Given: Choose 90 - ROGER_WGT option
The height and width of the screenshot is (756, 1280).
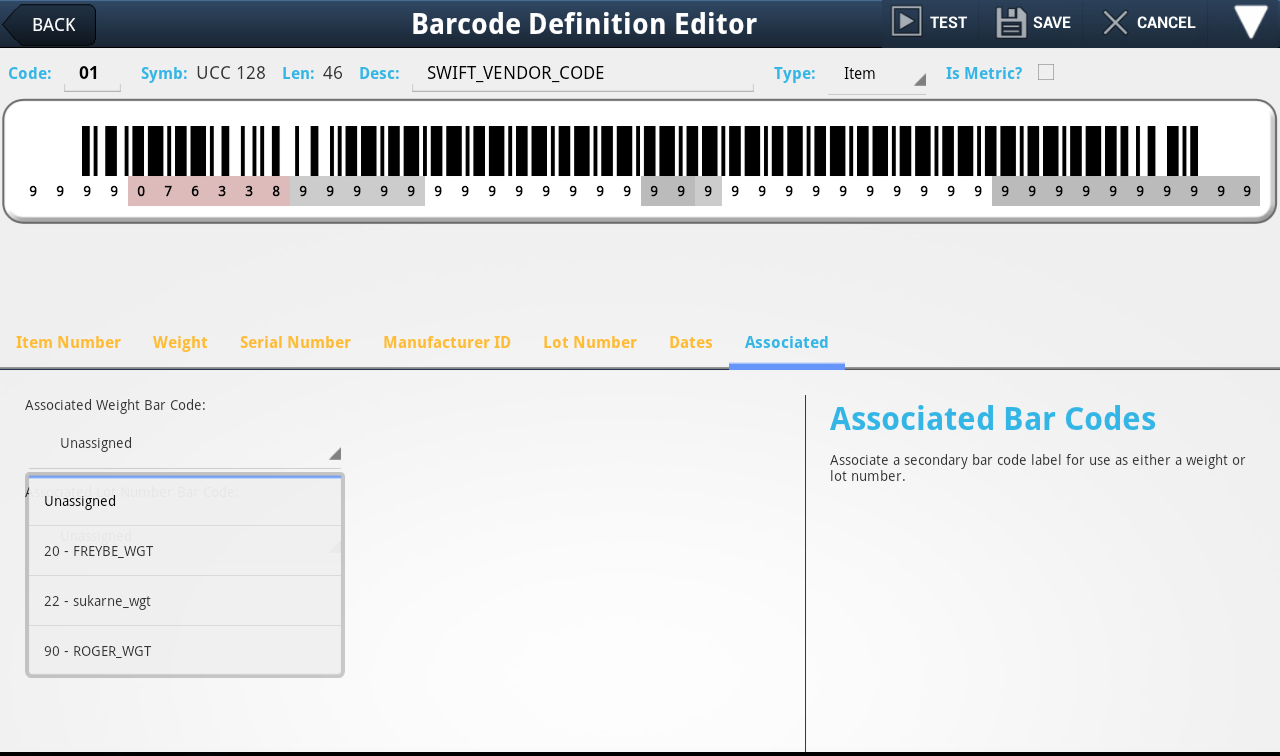Looking at the screenshot, I should point(185,651).
